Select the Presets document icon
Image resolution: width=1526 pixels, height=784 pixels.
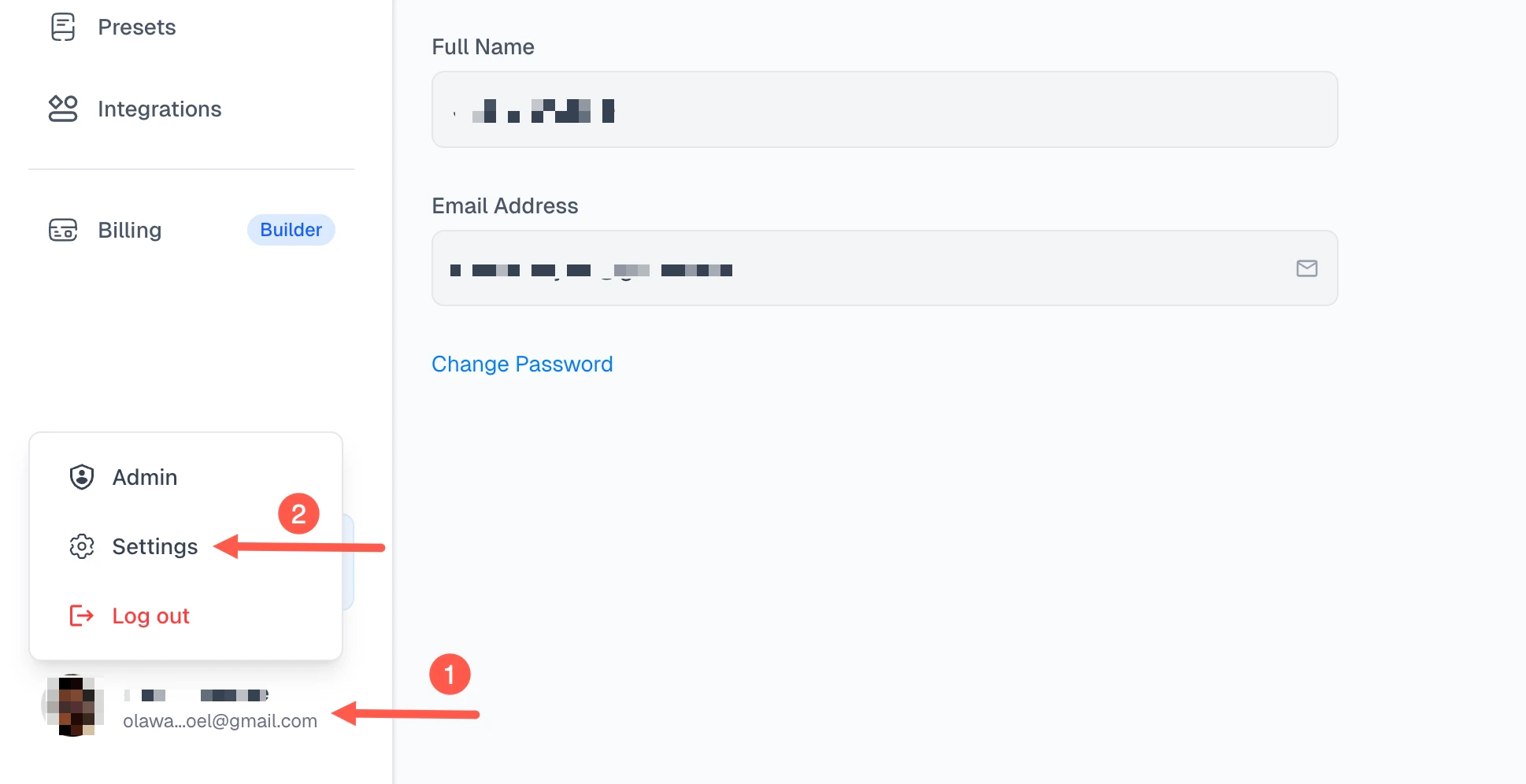63,26
